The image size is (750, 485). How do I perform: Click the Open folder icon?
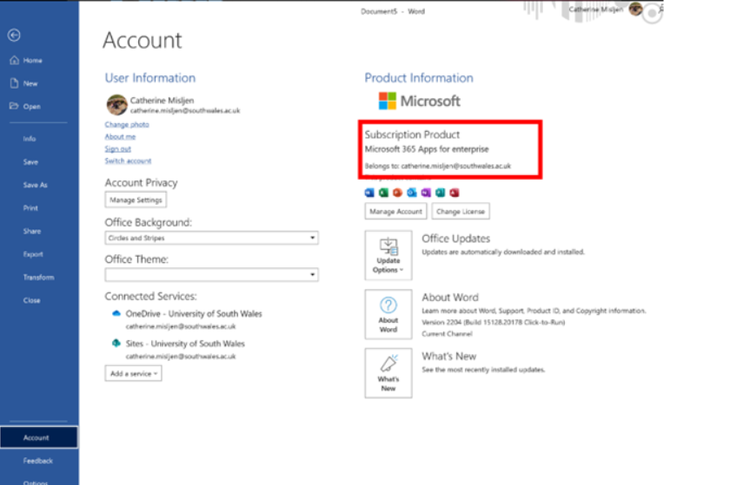click(x=13, y=106)
